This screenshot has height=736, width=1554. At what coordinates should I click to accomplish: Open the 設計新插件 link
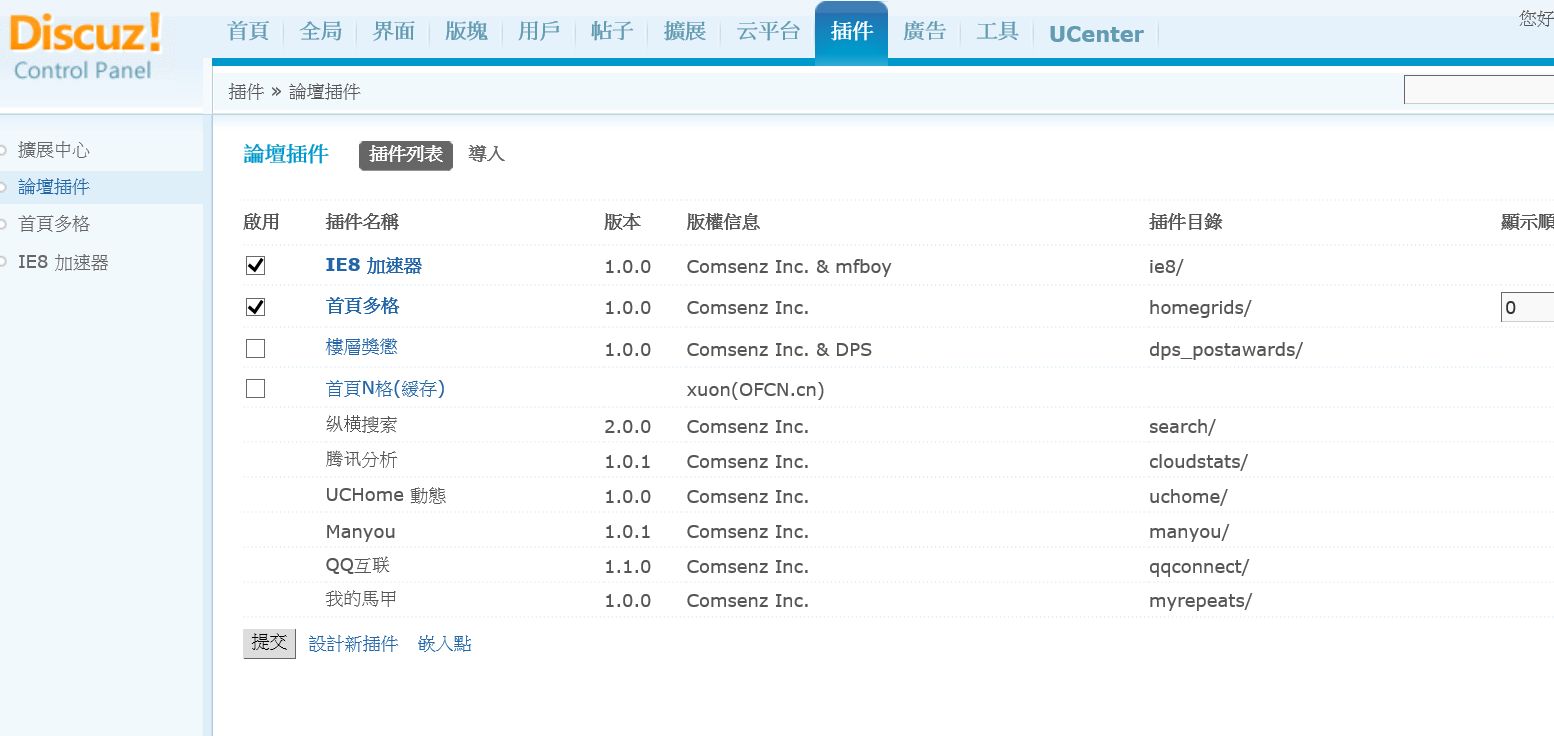(353, 644)
